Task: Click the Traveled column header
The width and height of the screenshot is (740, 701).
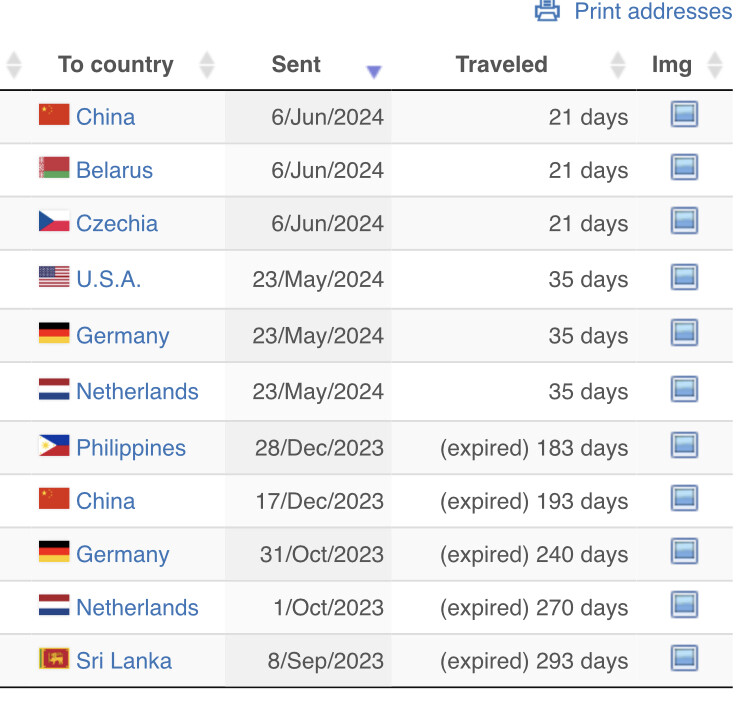Action: pos(501,64)
